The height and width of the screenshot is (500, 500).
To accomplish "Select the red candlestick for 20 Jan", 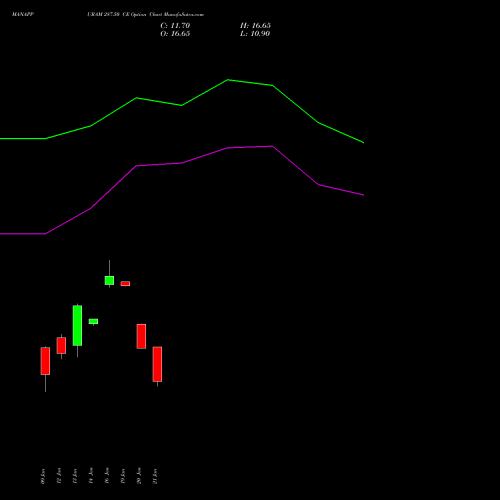I will point(141,336).
